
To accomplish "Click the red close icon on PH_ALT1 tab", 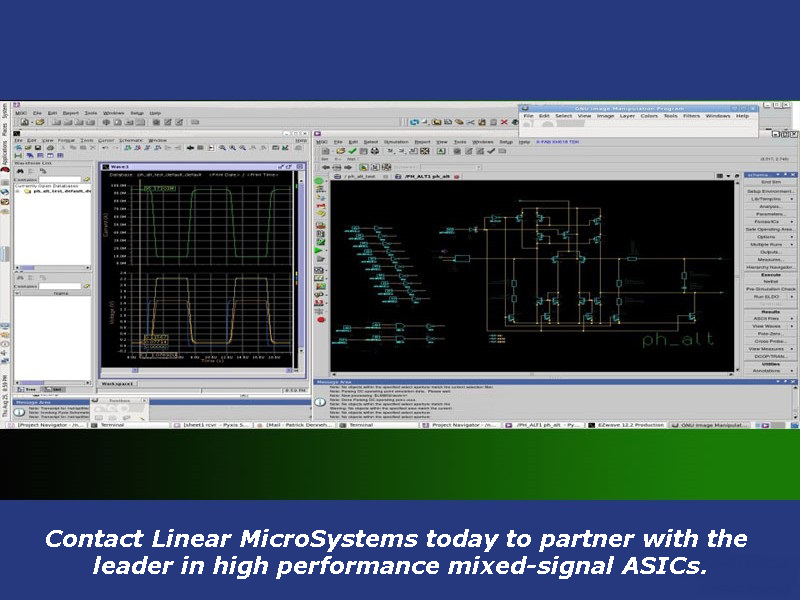I will (x=457, y=177).
